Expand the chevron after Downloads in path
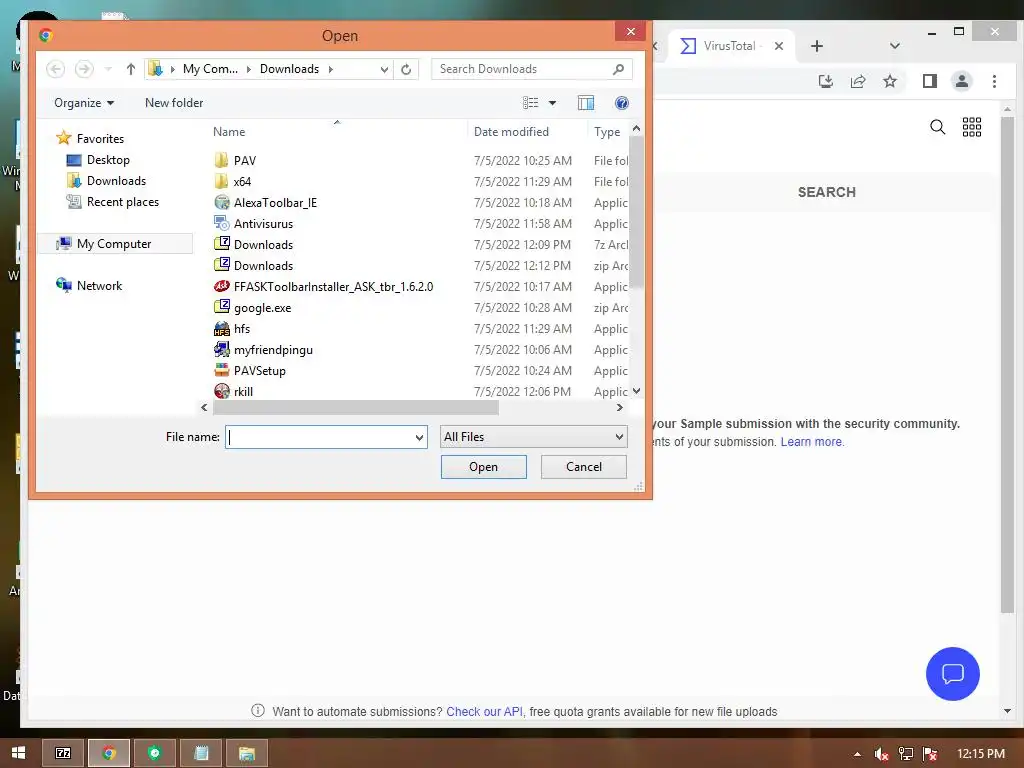The width and height of the screenshot is (1024, 768). [x=330, y=69]
